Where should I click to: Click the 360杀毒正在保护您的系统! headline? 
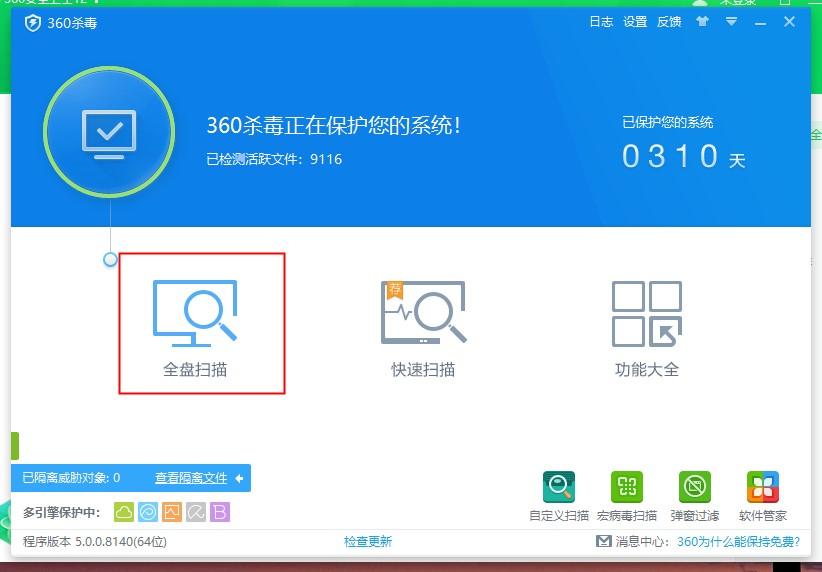point(334,125)
